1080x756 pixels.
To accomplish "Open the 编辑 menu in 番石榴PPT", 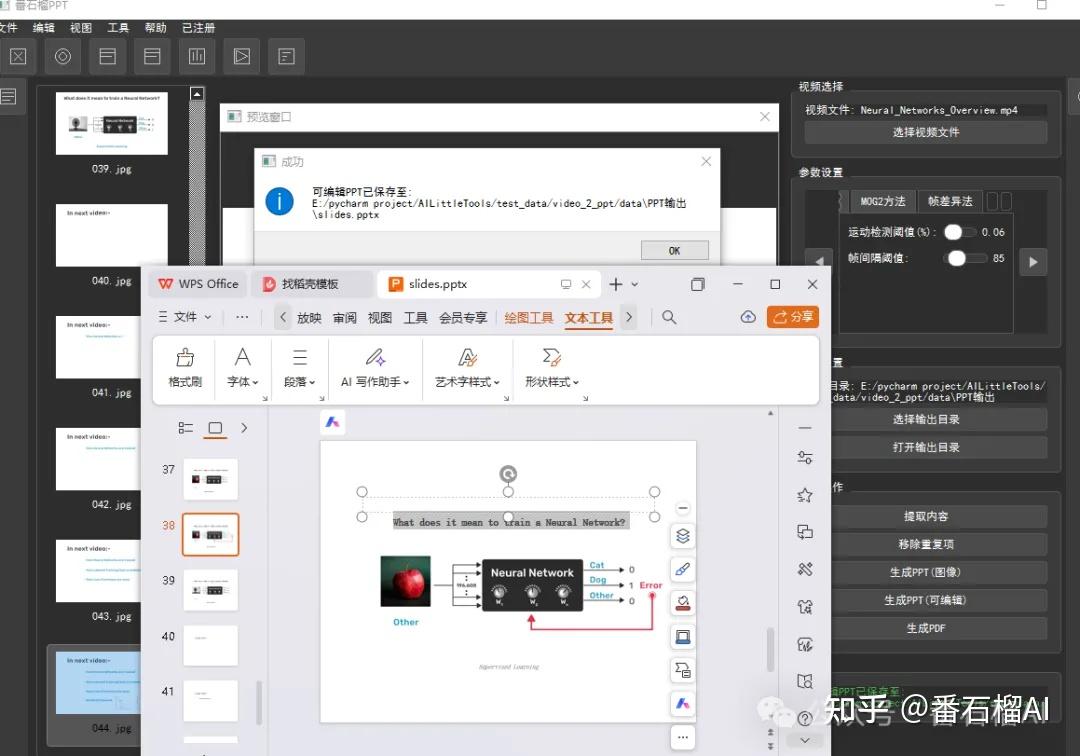I will point(43,28).
